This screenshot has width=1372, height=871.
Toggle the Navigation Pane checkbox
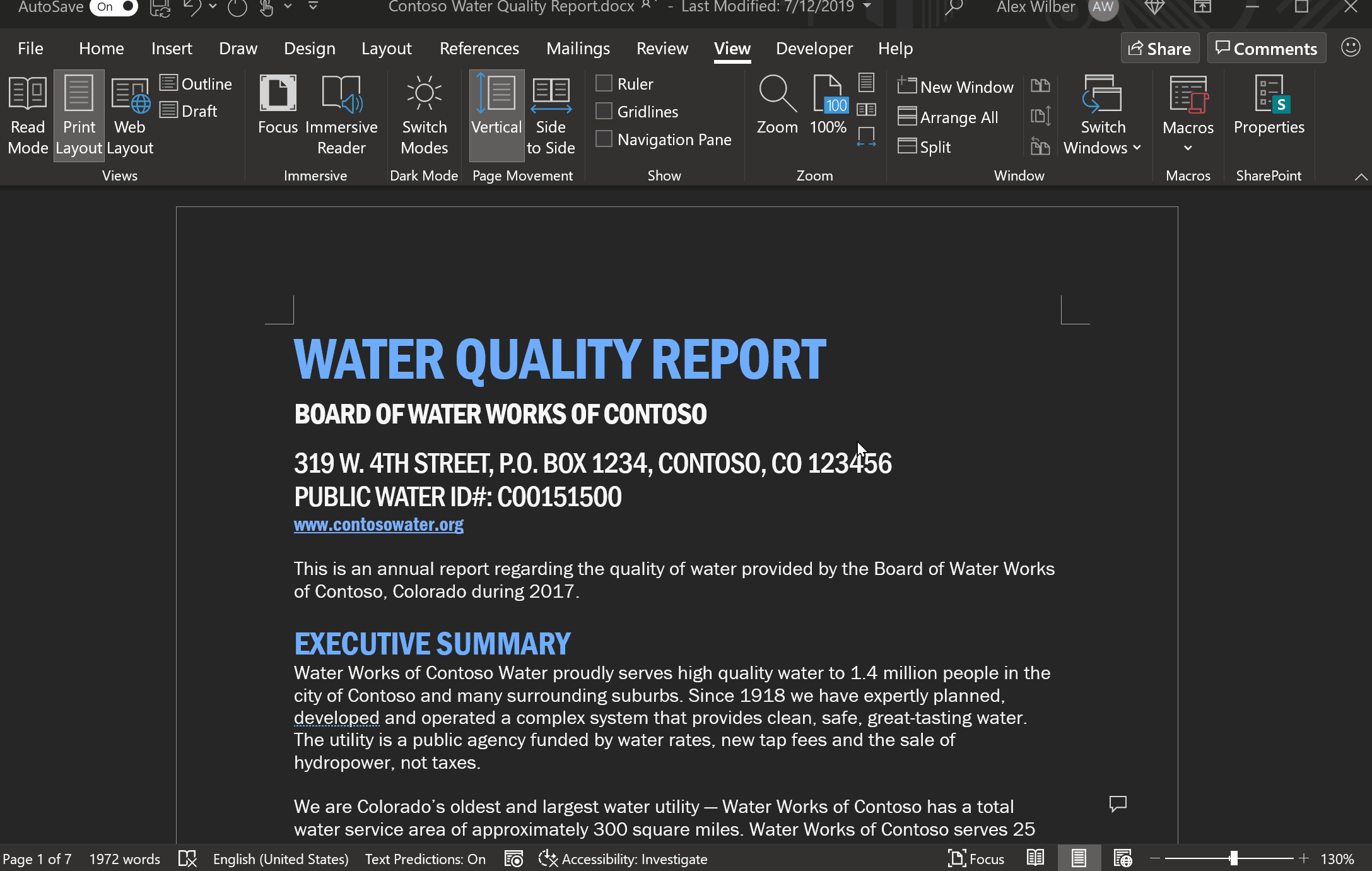(604, 139)
